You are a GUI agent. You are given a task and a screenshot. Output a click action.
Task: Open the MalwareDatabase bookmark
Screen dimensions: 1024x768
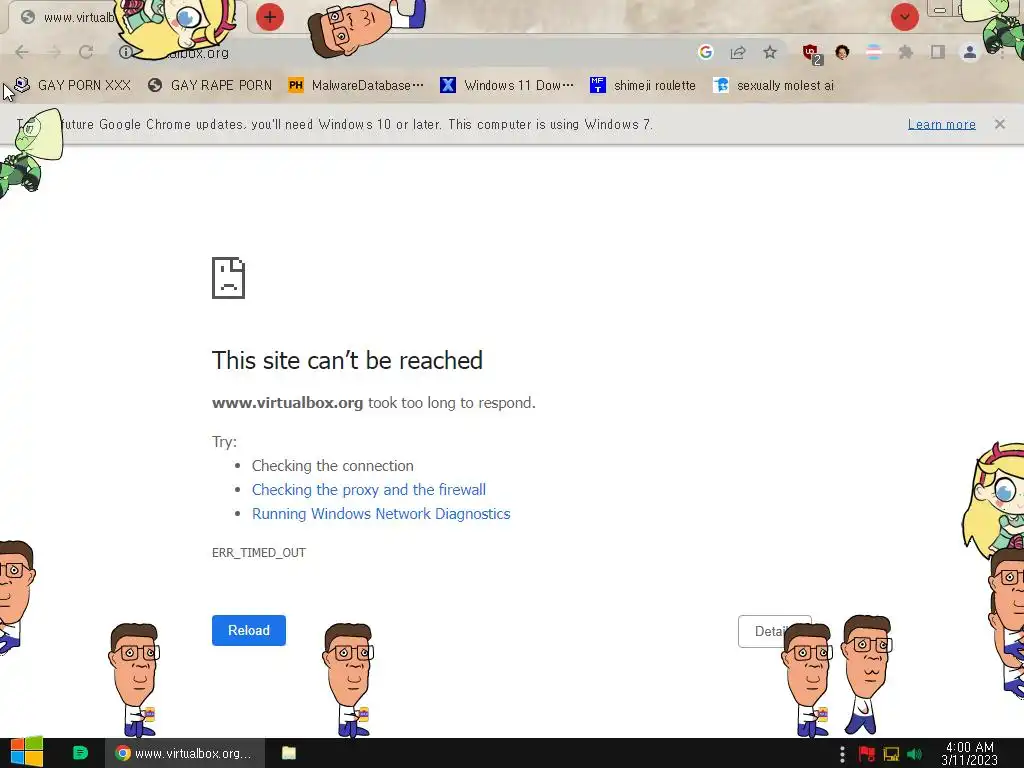coord(357,85)
